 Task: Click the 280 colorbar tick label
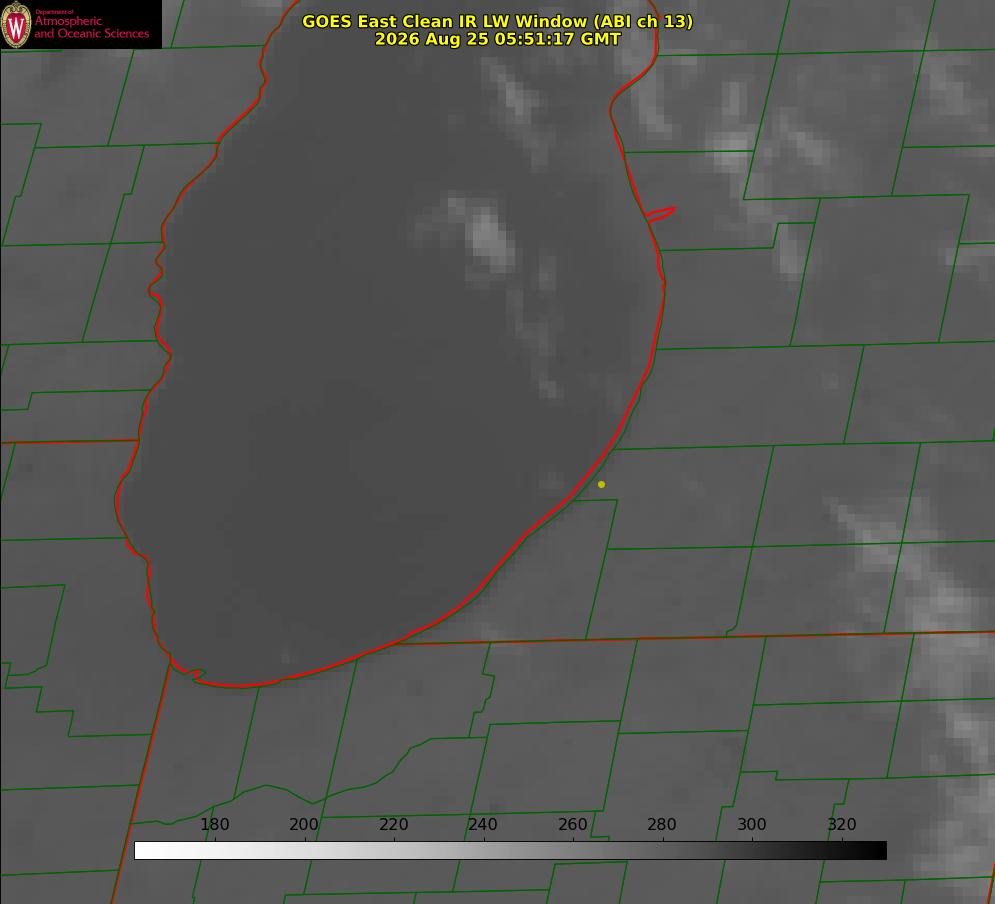pyautogui.click(x=662, y=824)
